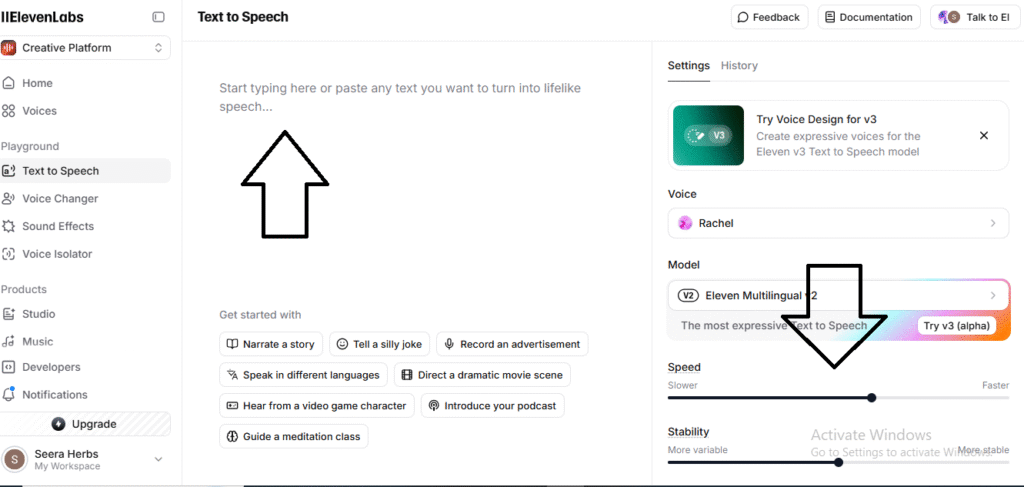Viewport: 1024px width, 487px height.
Task: Switch to the Settings tab
Action: point(688,66)
